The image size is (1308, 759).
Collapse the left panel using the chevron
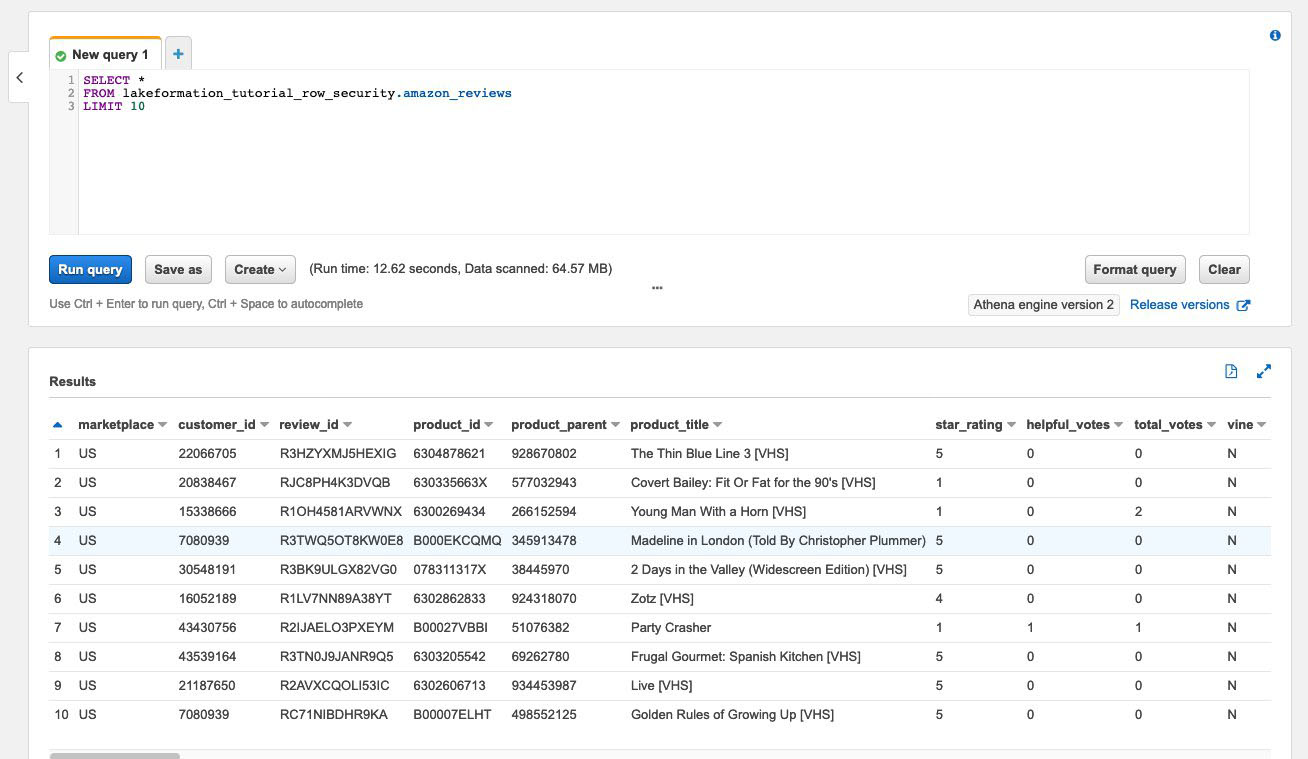click(20, 77)
